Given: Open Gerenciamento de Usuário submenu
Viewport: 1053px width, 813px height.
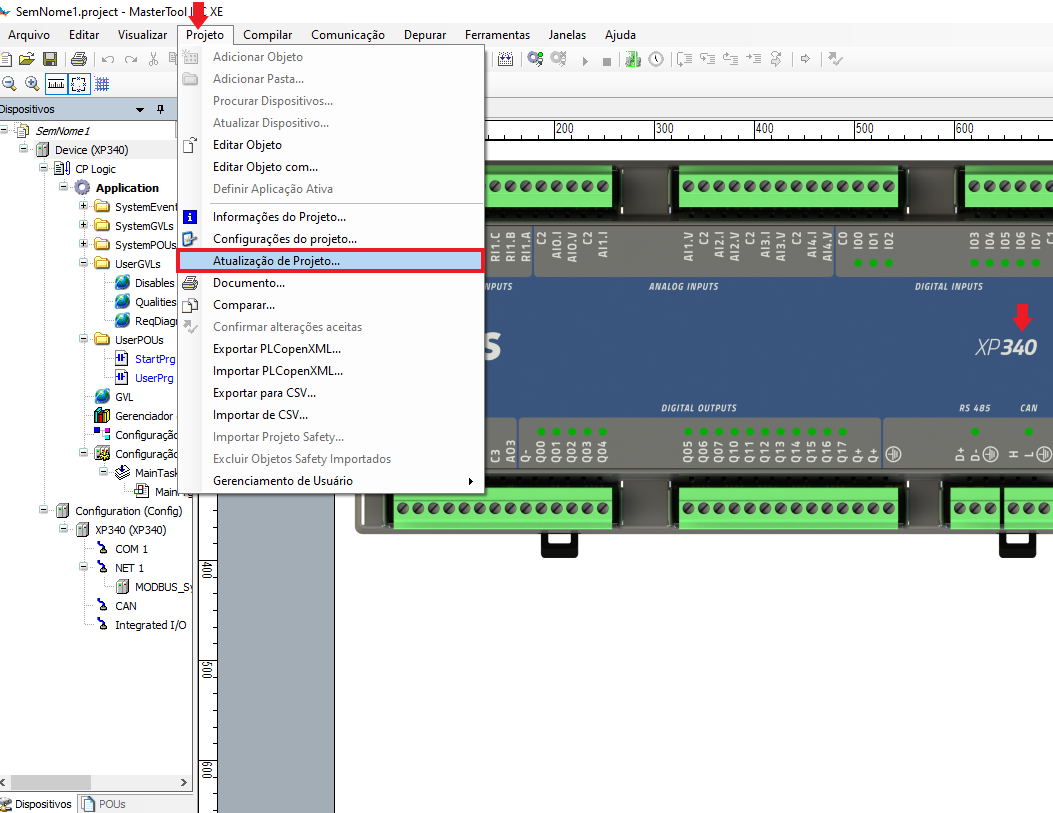Looking at the screenshot, I should [283, 481].
